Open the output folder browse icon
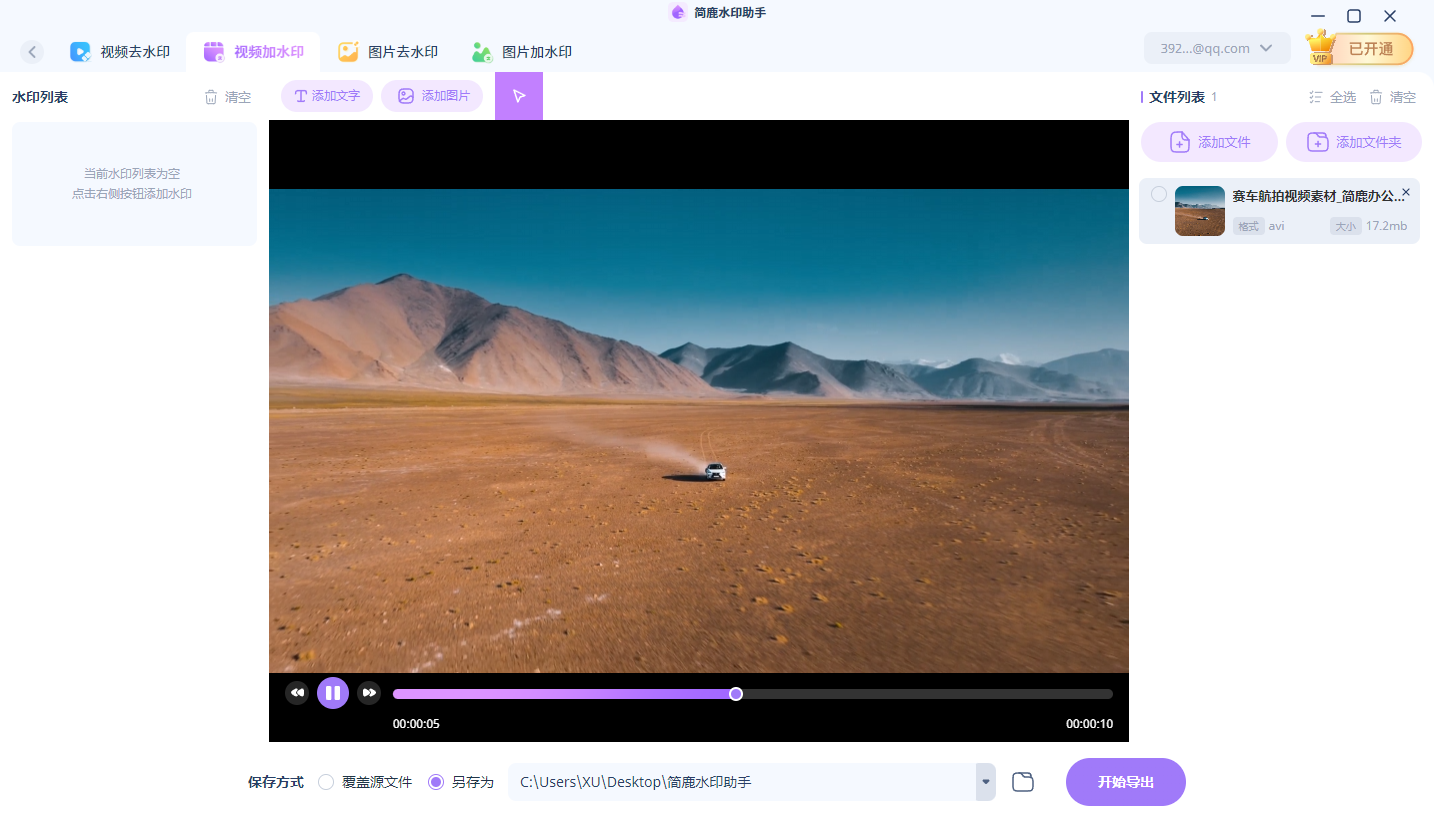1434x822 pixels. click(x=1022, y=782)
